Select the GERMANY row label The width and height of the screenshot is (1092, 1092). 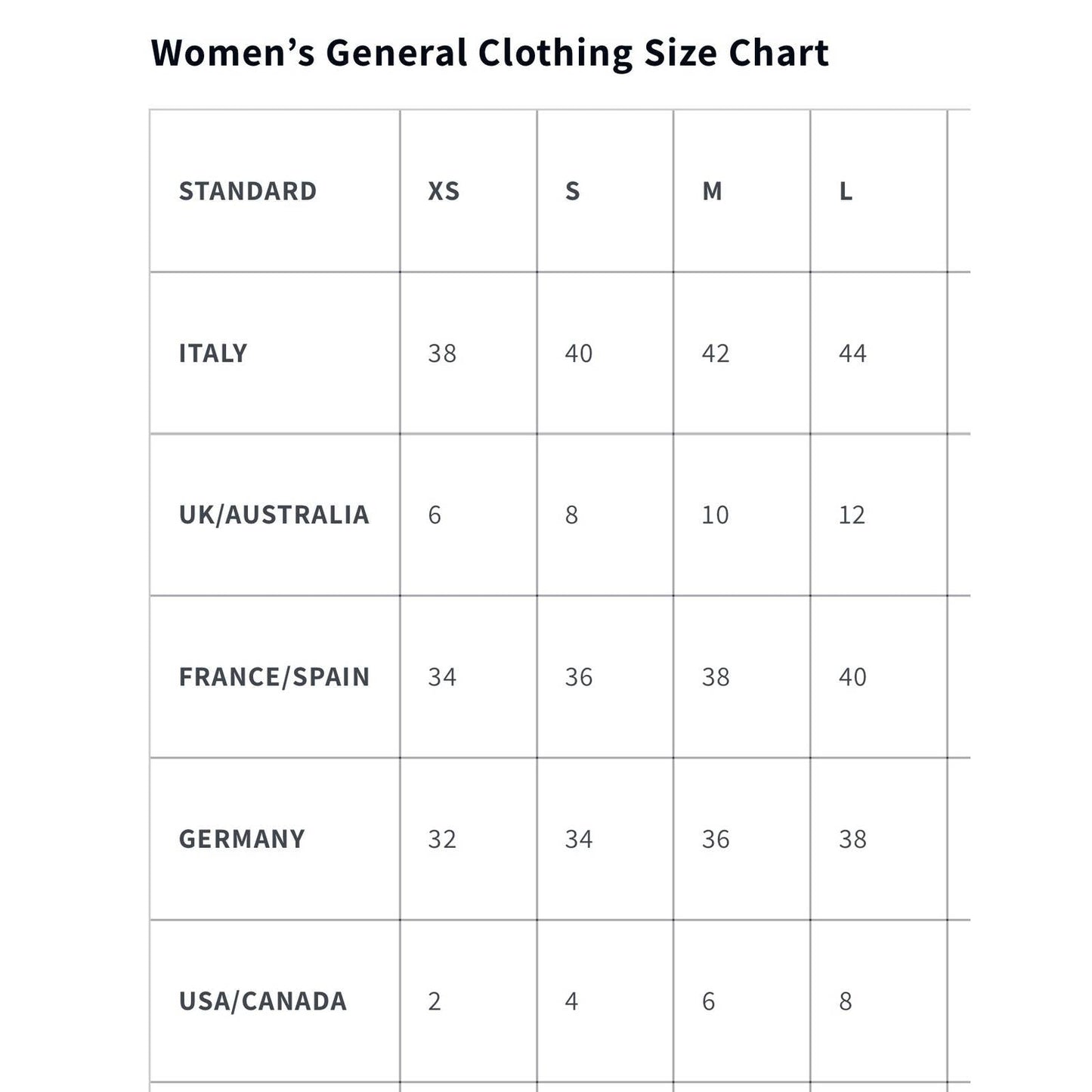click(x=242, y=839)
